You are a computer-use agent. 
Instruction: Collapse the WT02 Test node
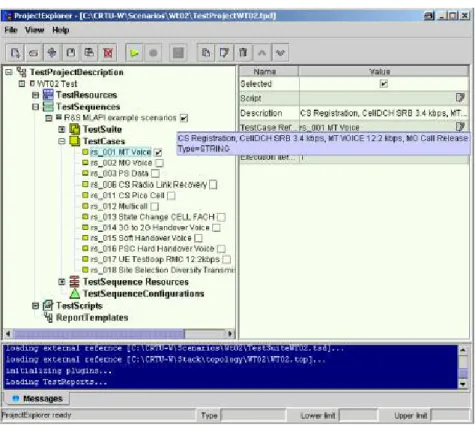point(22,83)
